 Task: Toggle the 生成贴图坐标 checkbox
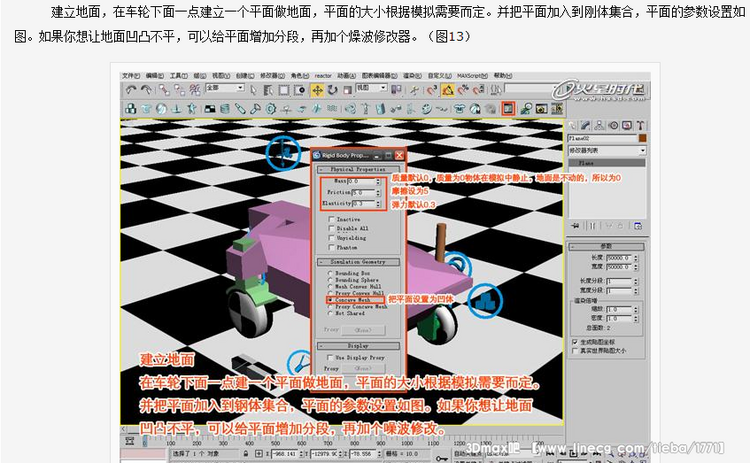[575, 342]
